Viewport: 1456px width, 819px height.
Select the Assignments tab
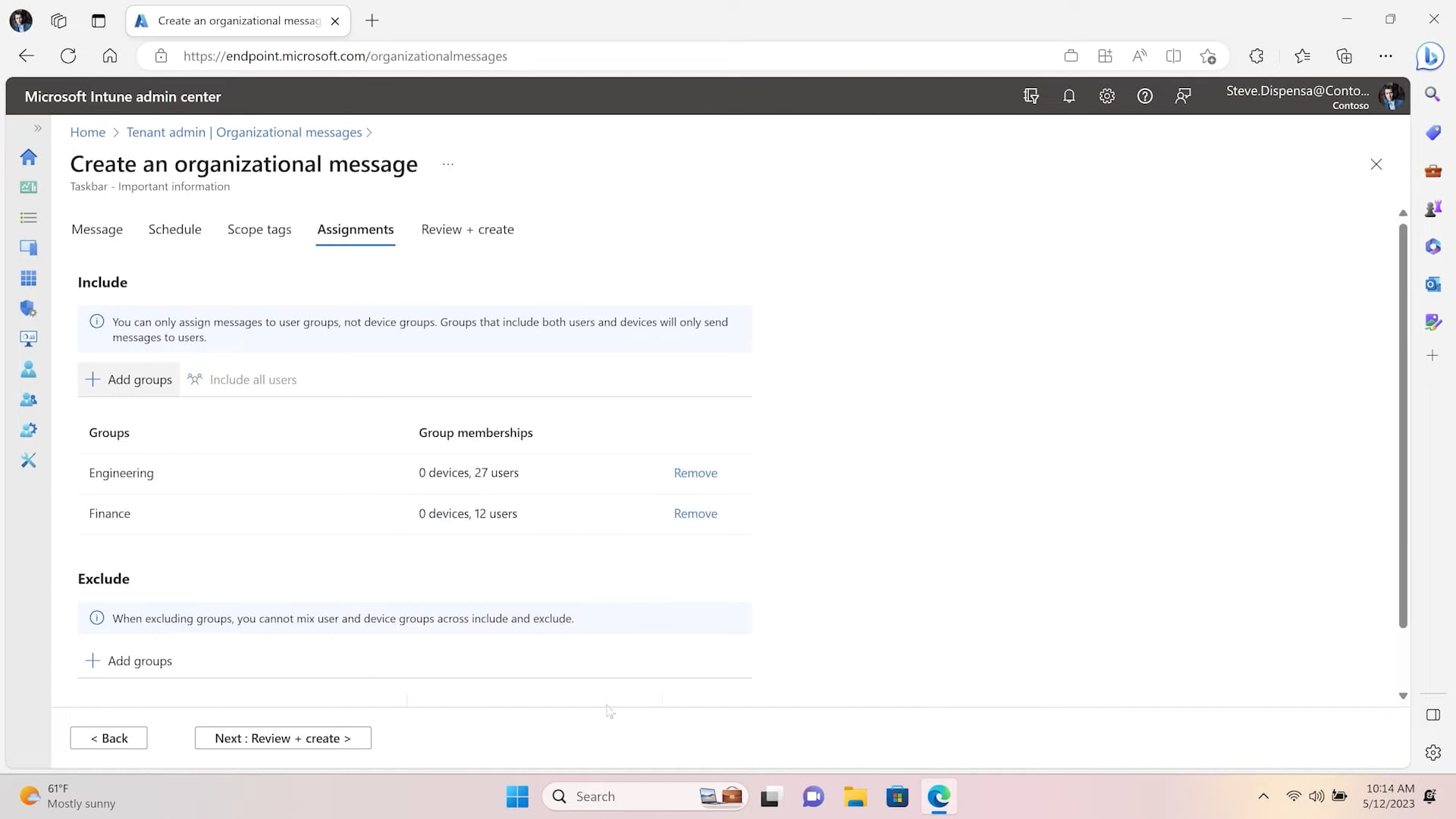coord(355,229)
